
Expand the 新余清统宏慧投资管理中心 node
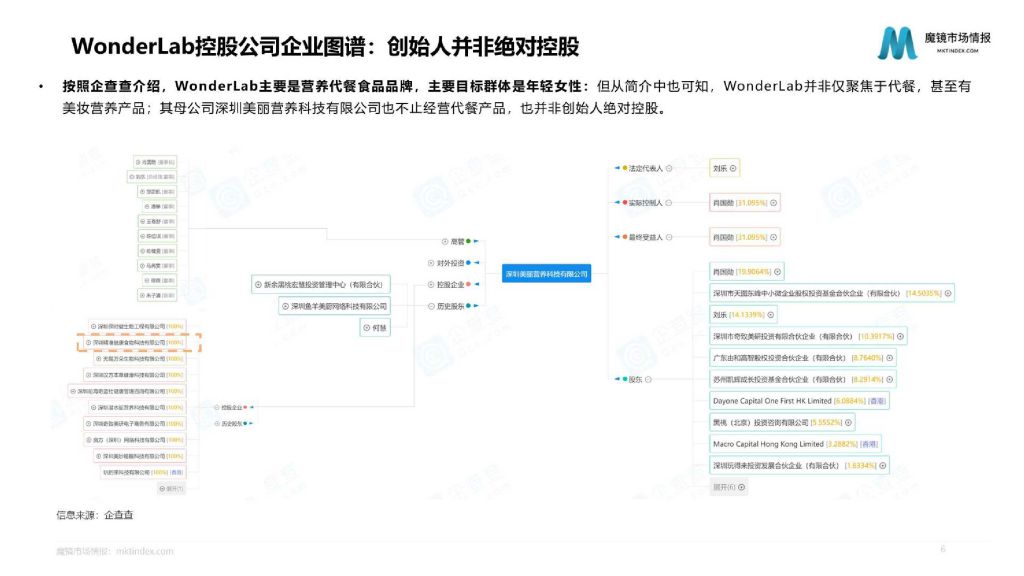coord(259,285)
